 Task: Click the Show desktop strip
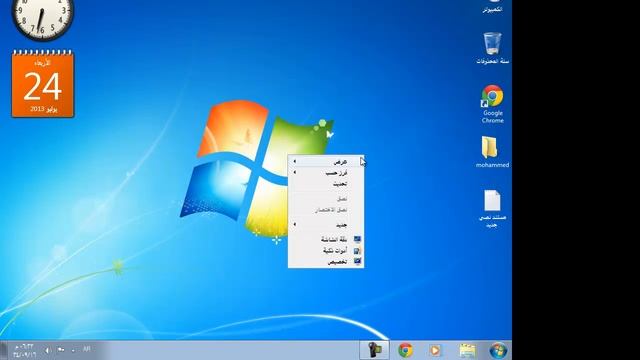pos(3,350)
